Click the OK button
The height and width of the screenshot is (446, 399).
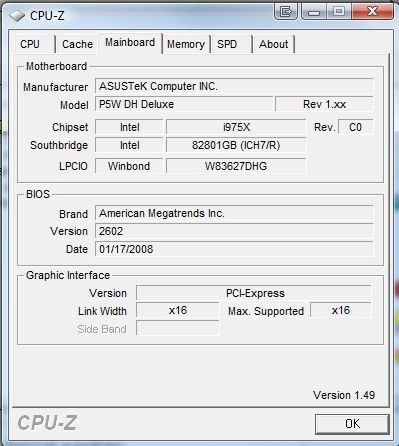click(352, 424)
